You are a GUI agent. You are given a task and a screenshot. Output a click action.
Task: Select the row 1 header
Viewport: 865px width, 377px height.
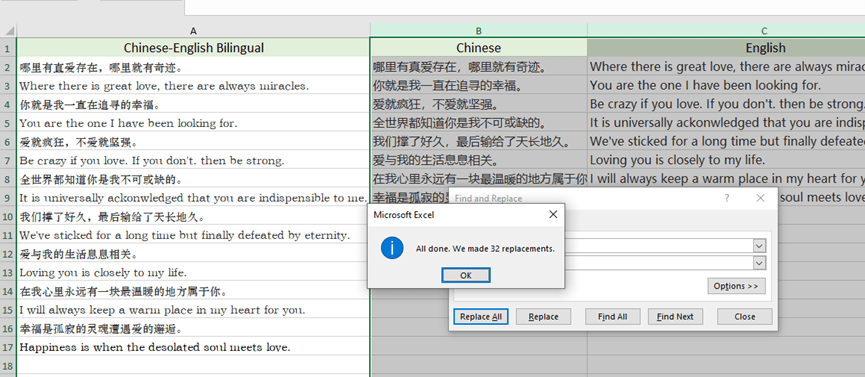pyautogui.click(x=8, y=48)
